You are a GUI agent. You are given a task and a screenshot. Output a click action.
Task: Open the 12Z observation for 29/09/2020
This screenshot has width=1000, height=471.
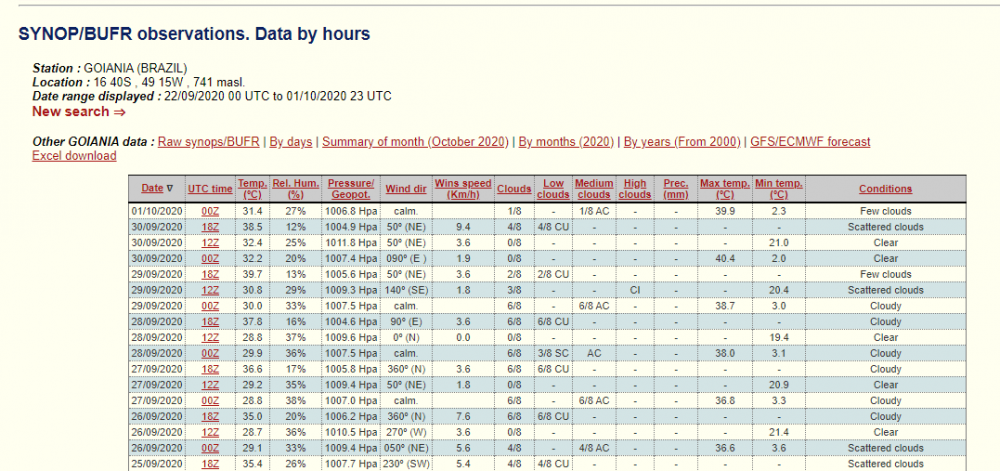pyautogui.click(x=210, y=290)
